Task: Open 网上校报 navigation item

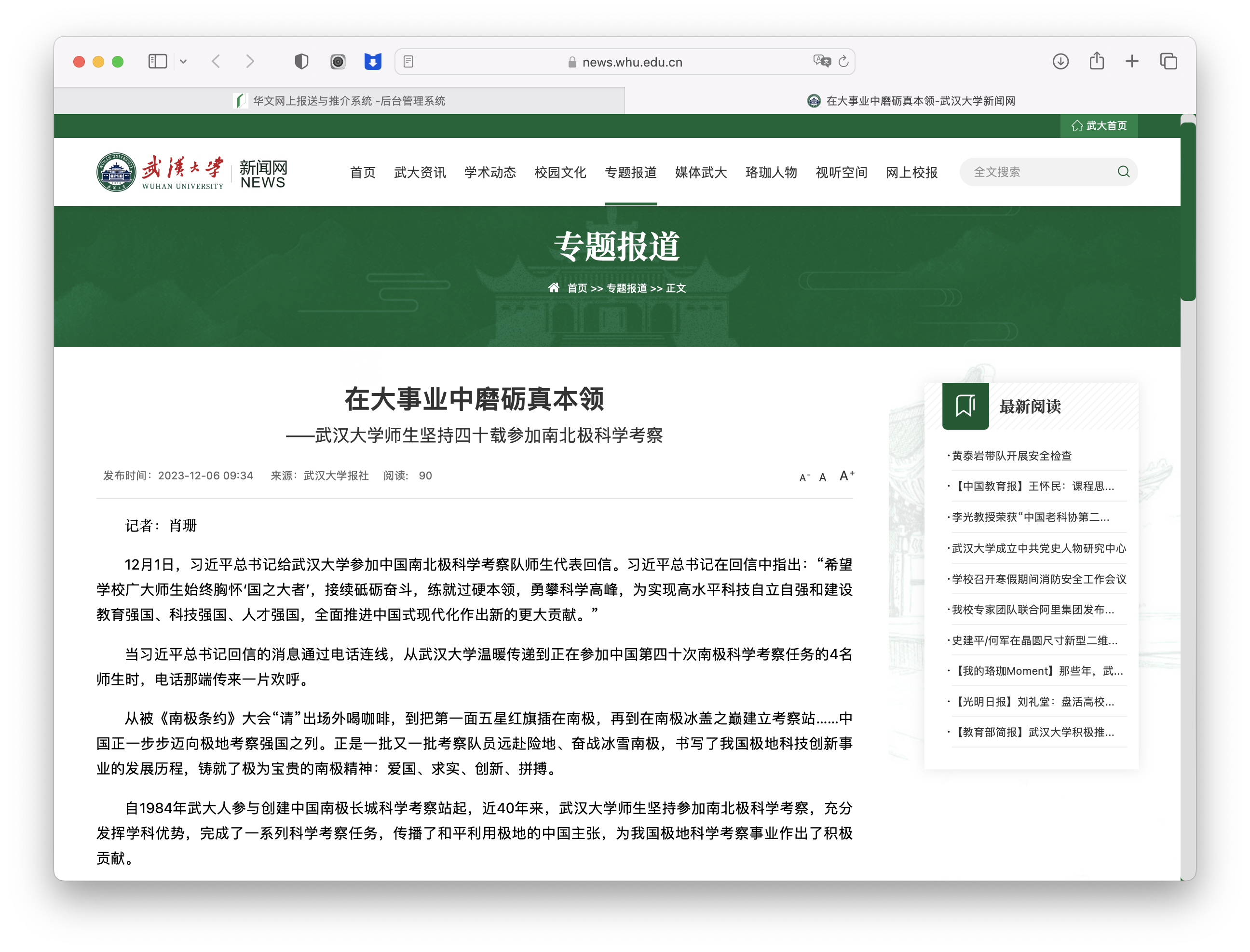Action: pos(912,172)
